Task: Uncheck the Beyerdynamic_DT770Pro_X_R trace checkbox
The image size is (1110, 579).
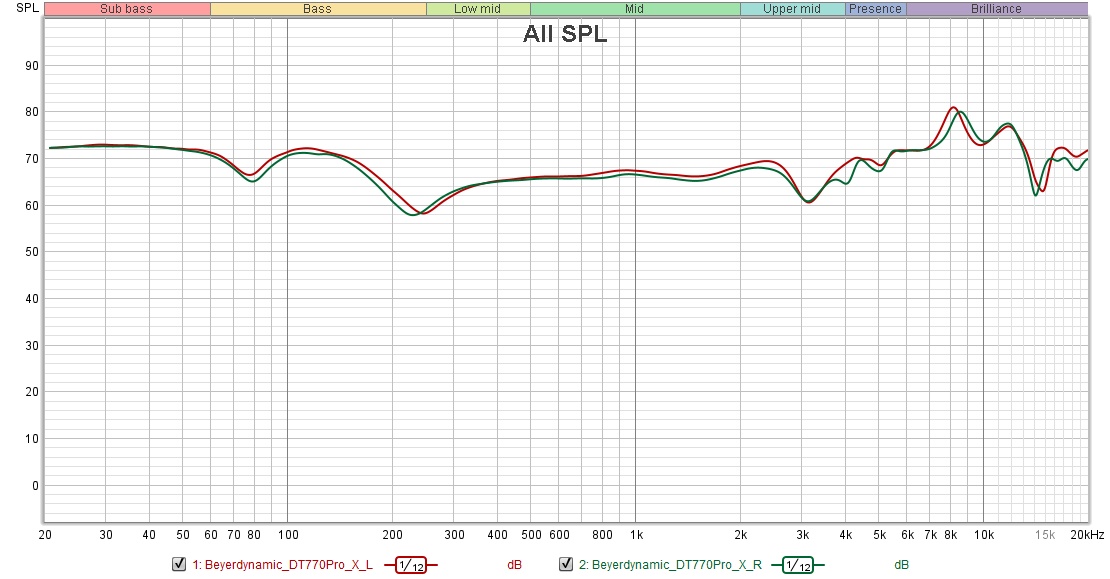Action: pos(566,564)
